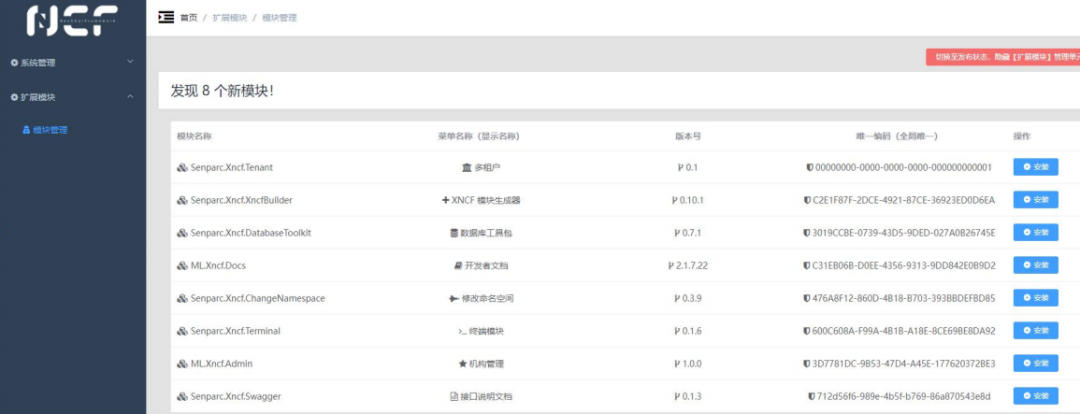The height and width of the screenshot is (414, 1080).
Task: Click the Senparc.Xncf.ChangeNamespace module name
Action: [x=258, y=298]
